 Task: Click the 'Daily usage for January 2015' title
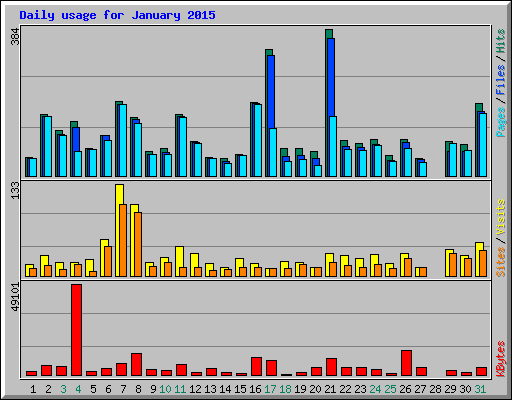point(117,15)
